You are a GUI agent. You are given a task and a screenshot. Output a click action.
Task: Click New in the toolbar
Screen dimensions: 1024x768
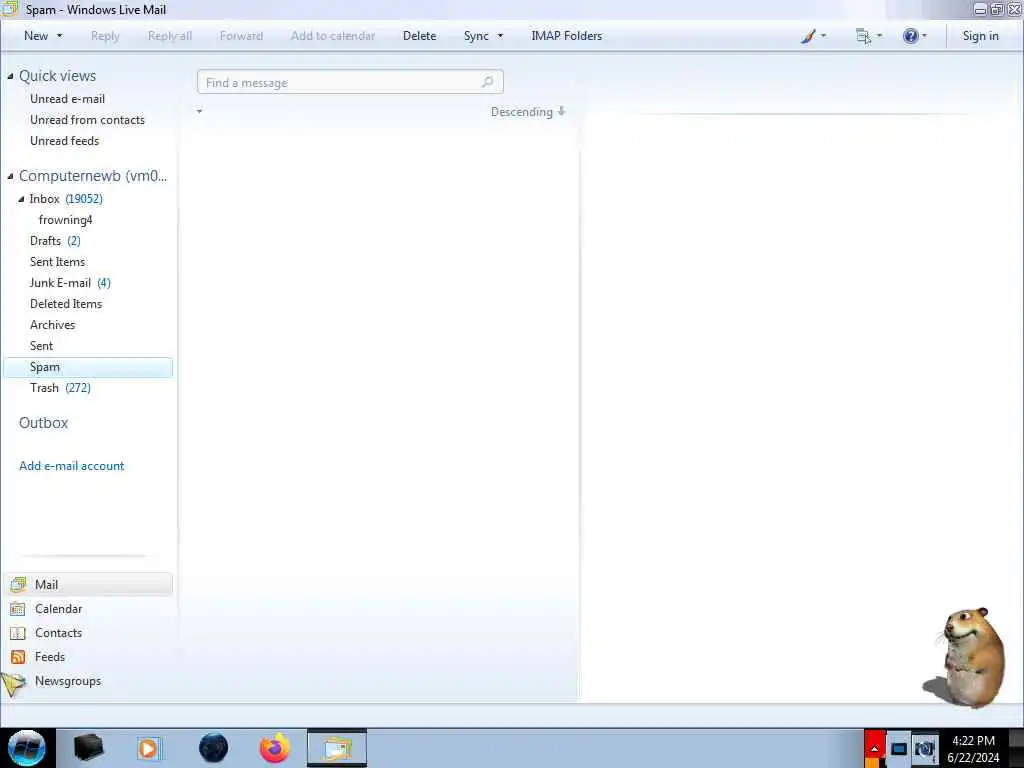point(36,36)
